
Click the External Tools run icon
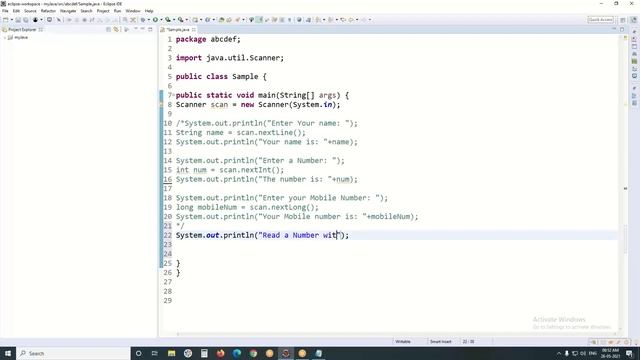[x=180, y=20]
